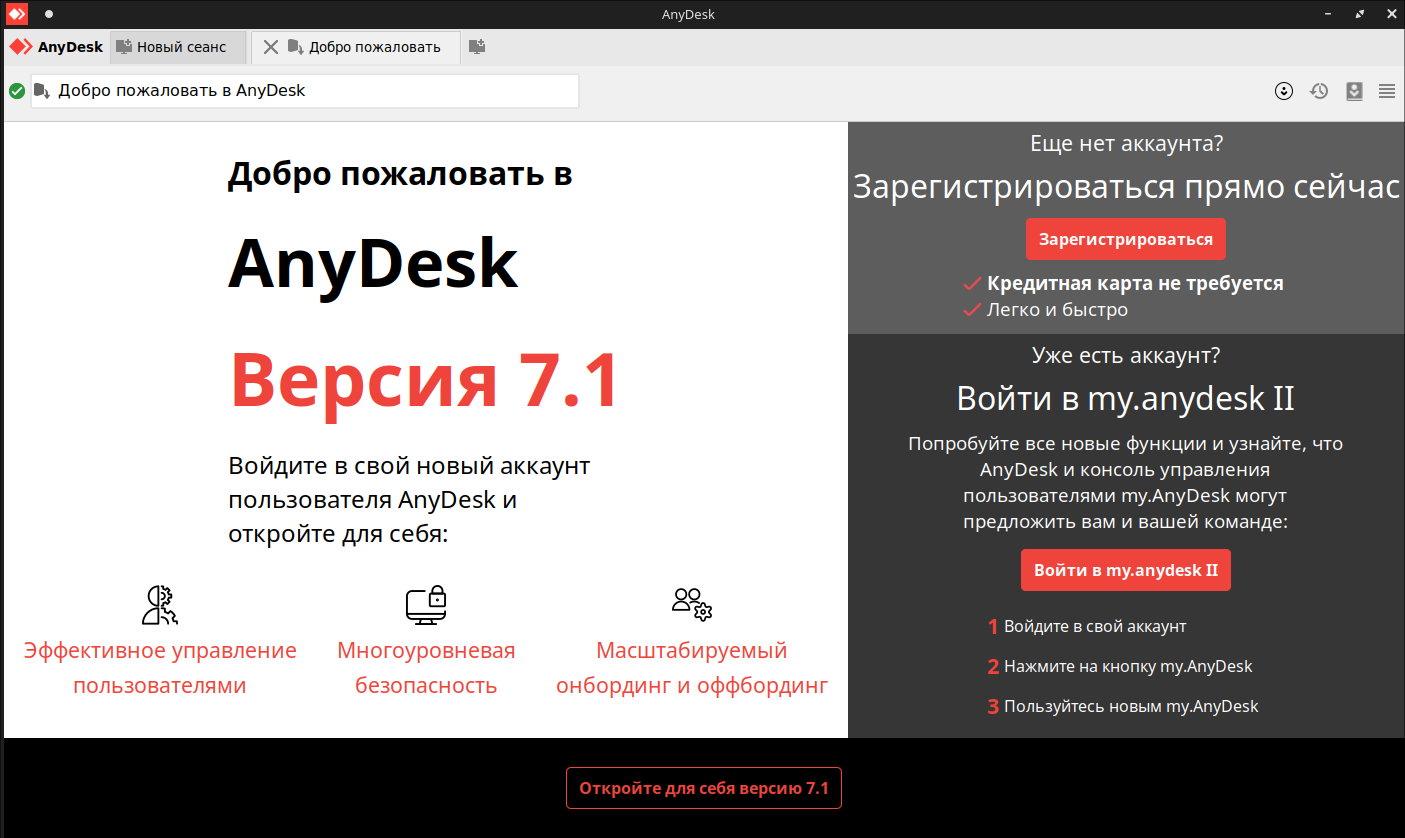Viewport: 1405px width, 838px height.
Task: Click the Эффективное управление пользователями link
Action: coord(160,668)
